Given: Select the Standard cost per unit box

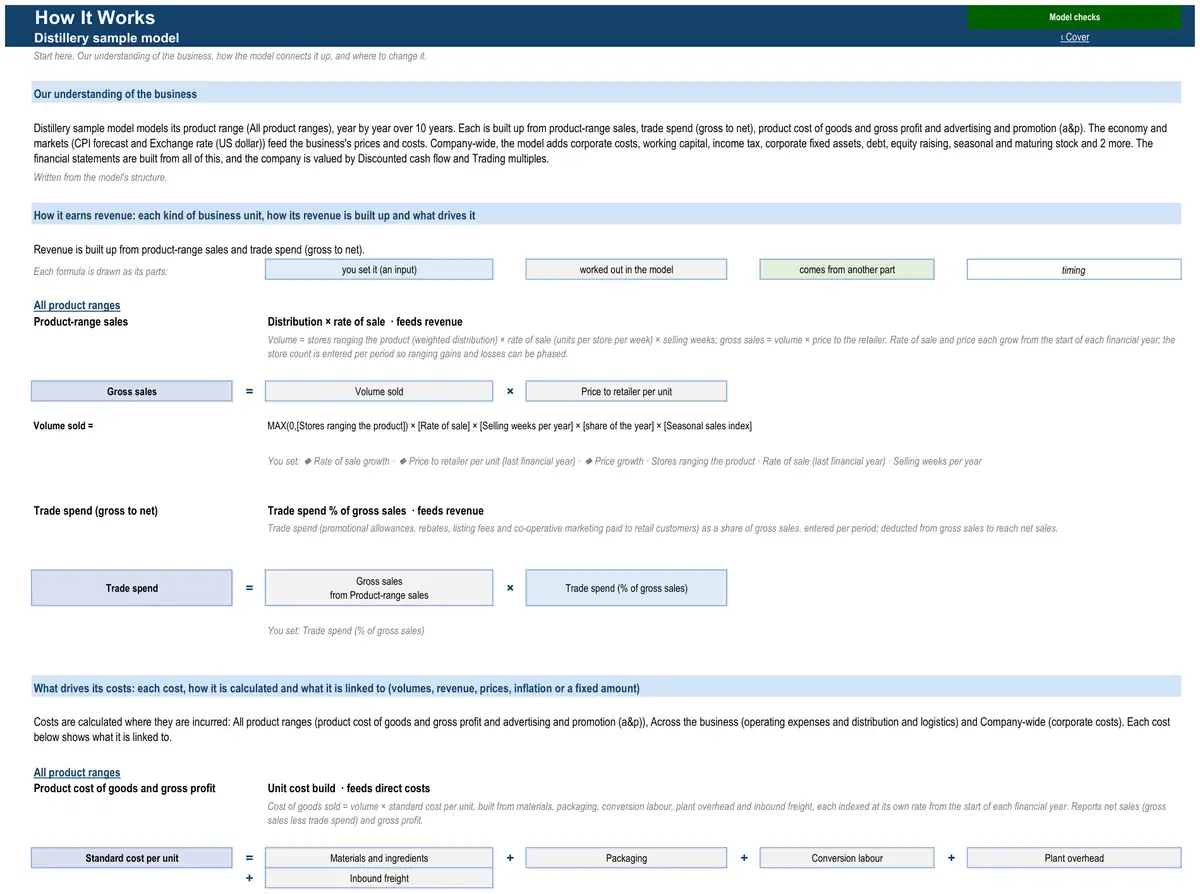Looking at the screenshot, I should [132, 858].
